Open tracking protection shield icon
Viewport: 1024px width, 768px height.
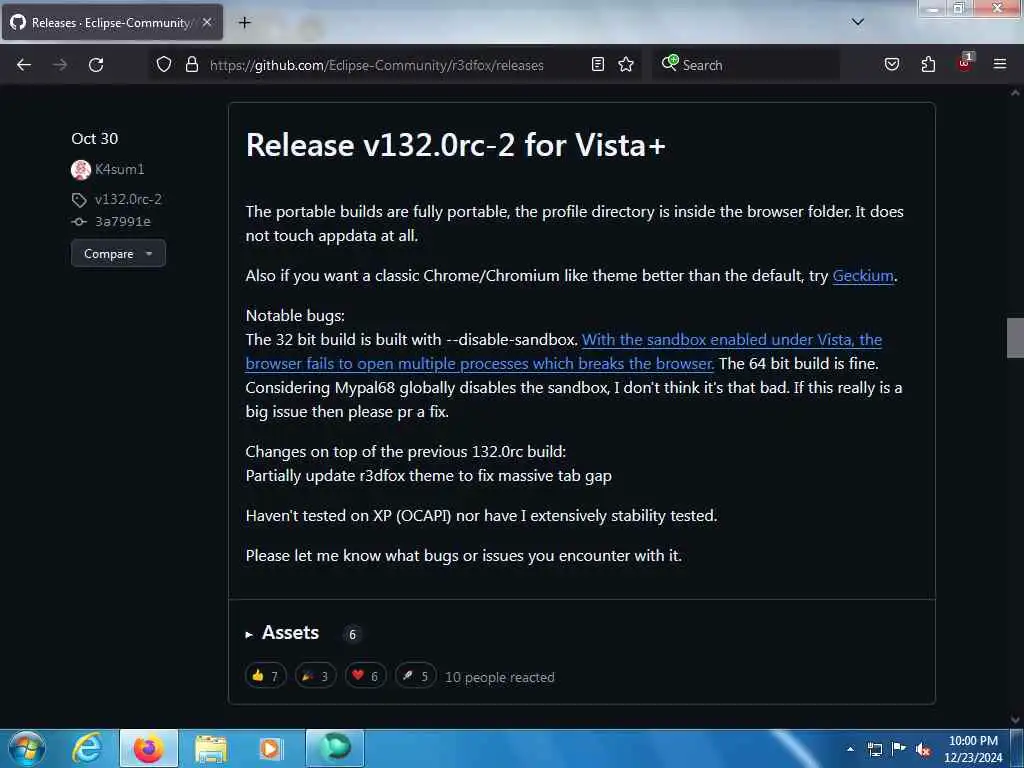coord(164,64)
